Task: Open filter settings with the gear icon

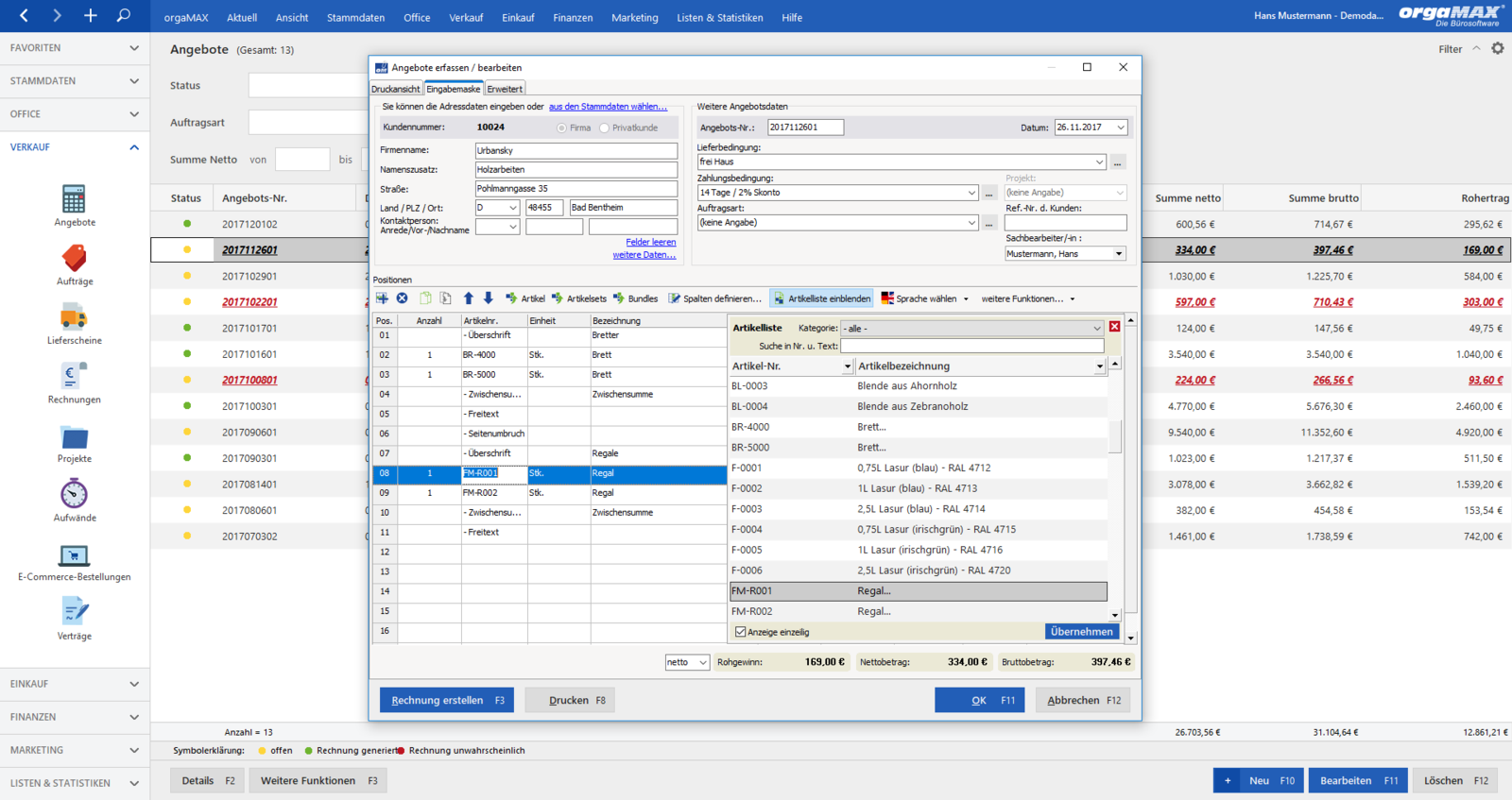Action: pyautogui.click(x=1498, y=48)
